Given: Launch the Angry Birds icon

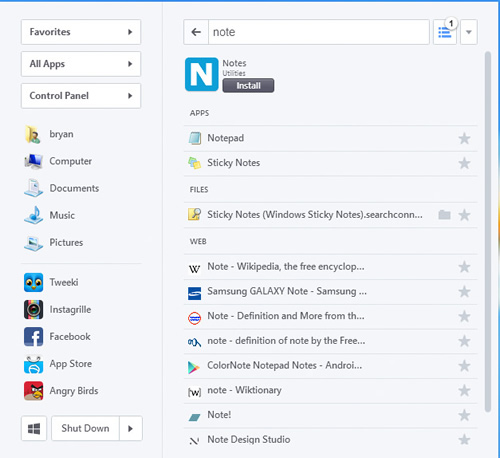Looking at the screenshot, I should pyautogui.click(x=33, y=391).
